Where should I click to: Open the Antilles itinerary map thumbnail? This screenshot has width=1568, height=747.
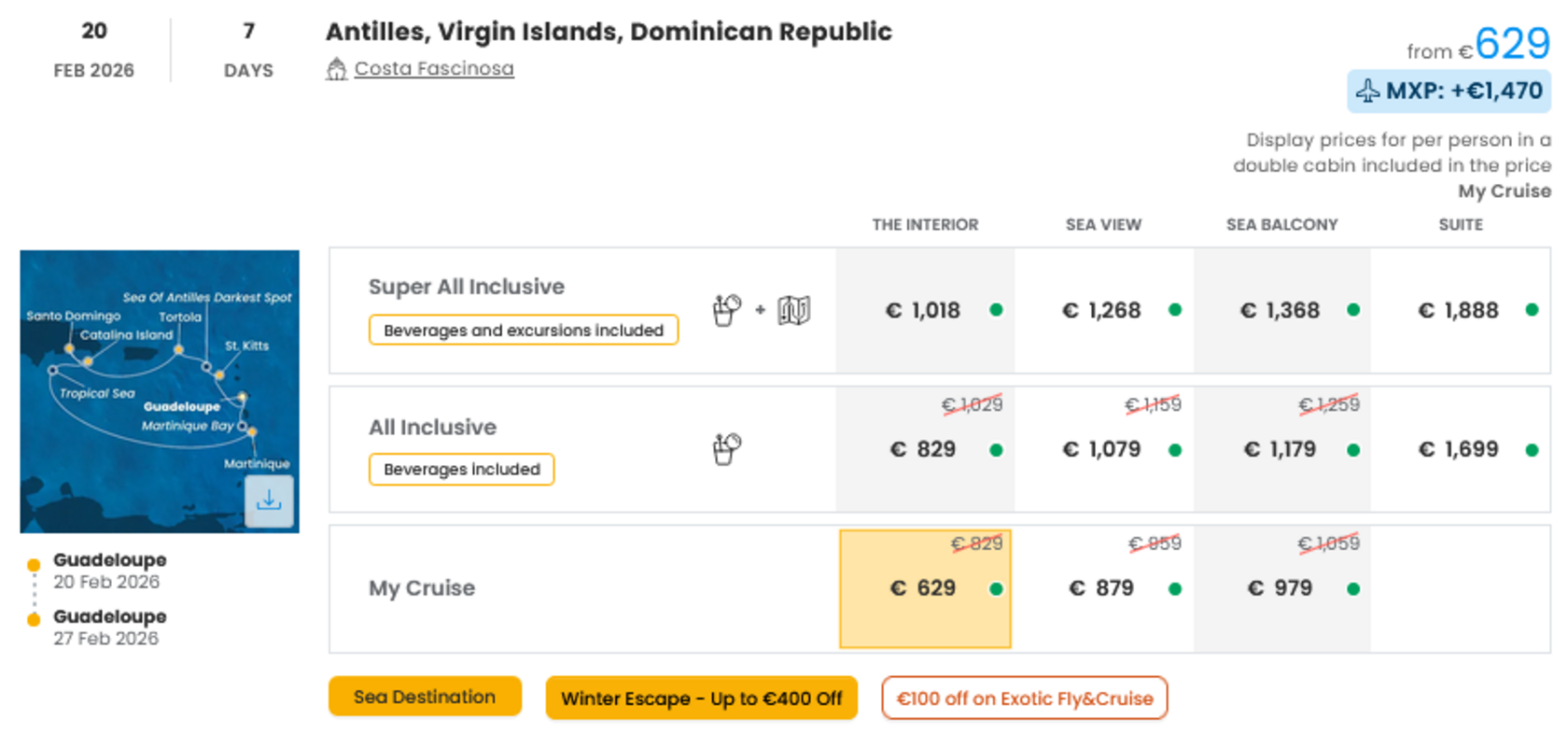[160, 391]
